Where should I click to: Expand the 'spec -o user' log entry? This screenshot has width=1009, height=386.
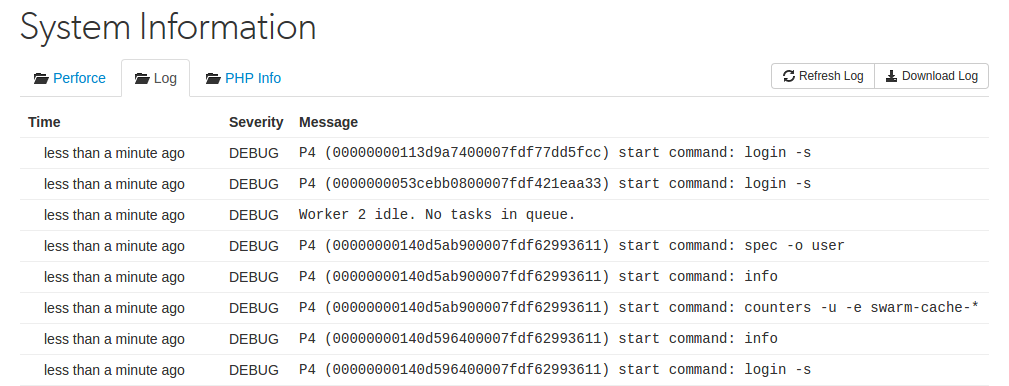504,246
